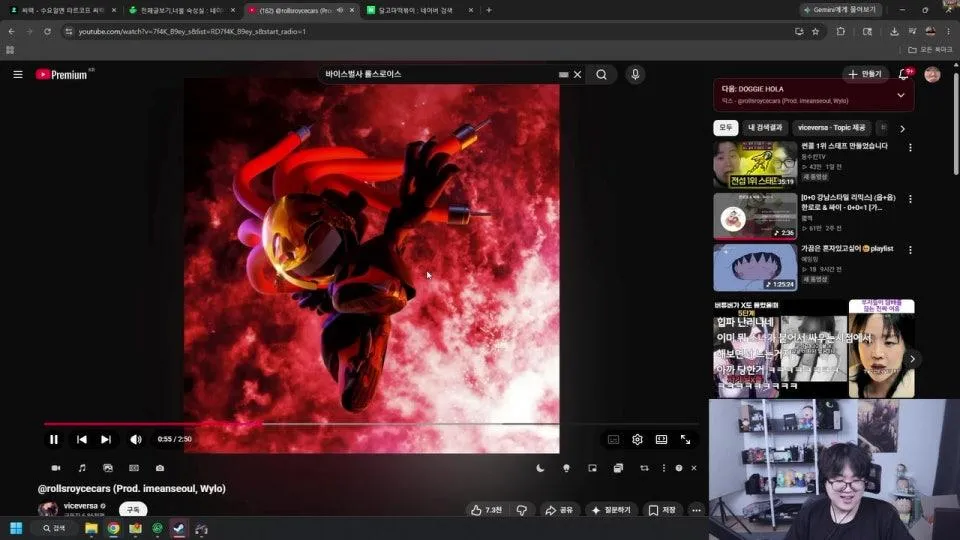Image resolution: width=960 pixels, height=540 pixels.
Task: Expand the next-up DOGGIE HOLA playlist panel
Action: [x=901, y=95]
